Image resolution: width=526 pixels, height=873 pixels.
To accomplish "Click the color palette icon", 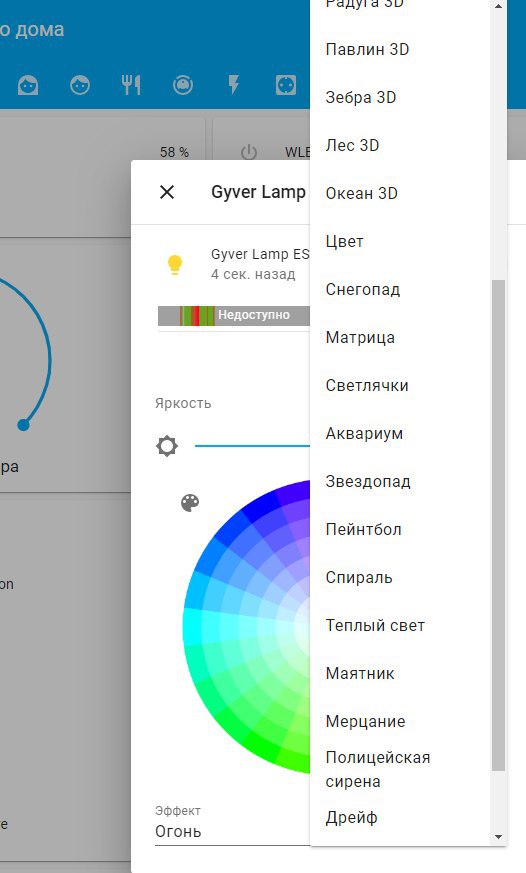I will point(190,503).
